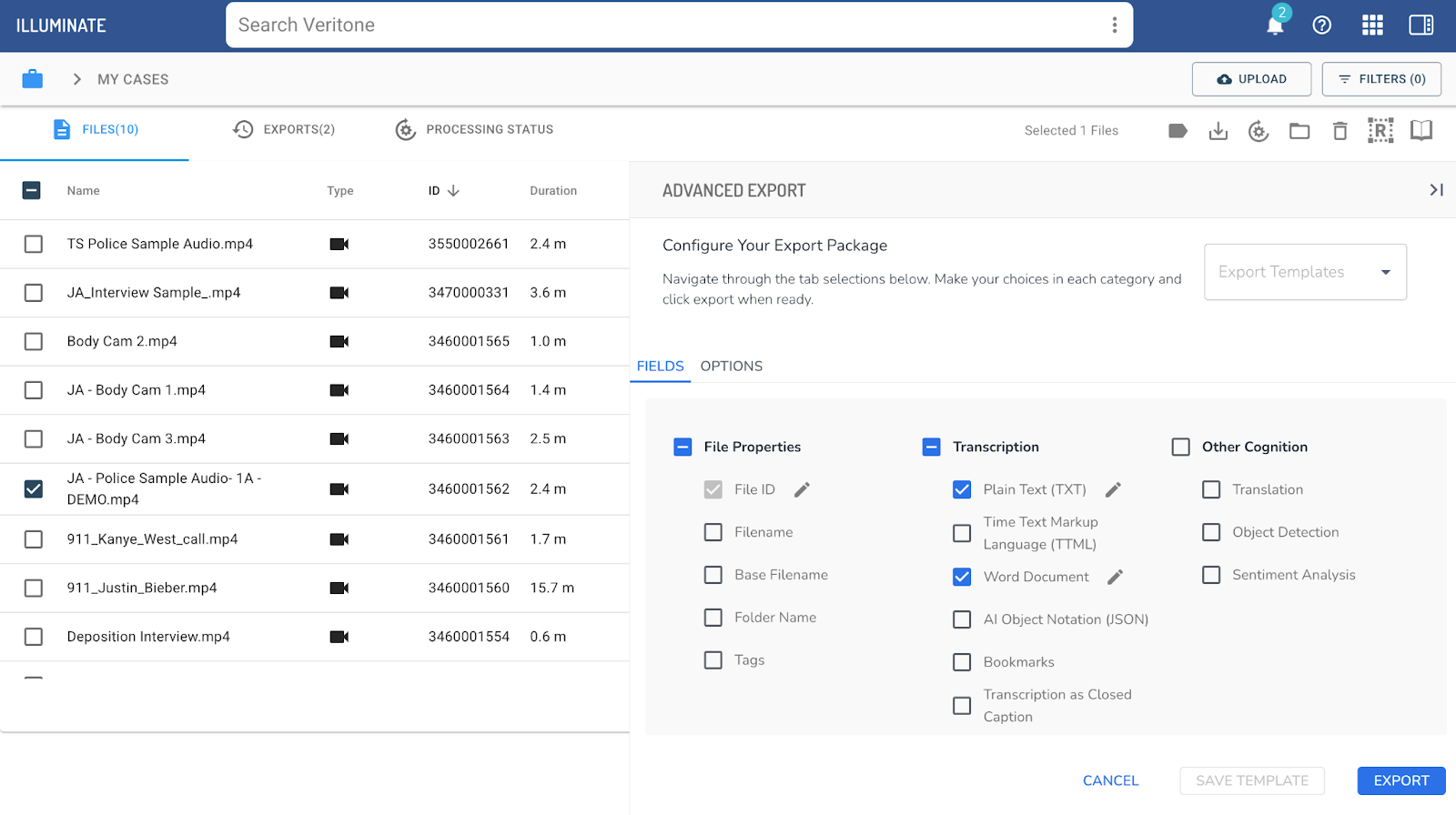Switch to the EXPORTS(2) tab
The image size is (1456, 815).
[x=284, y=129]
